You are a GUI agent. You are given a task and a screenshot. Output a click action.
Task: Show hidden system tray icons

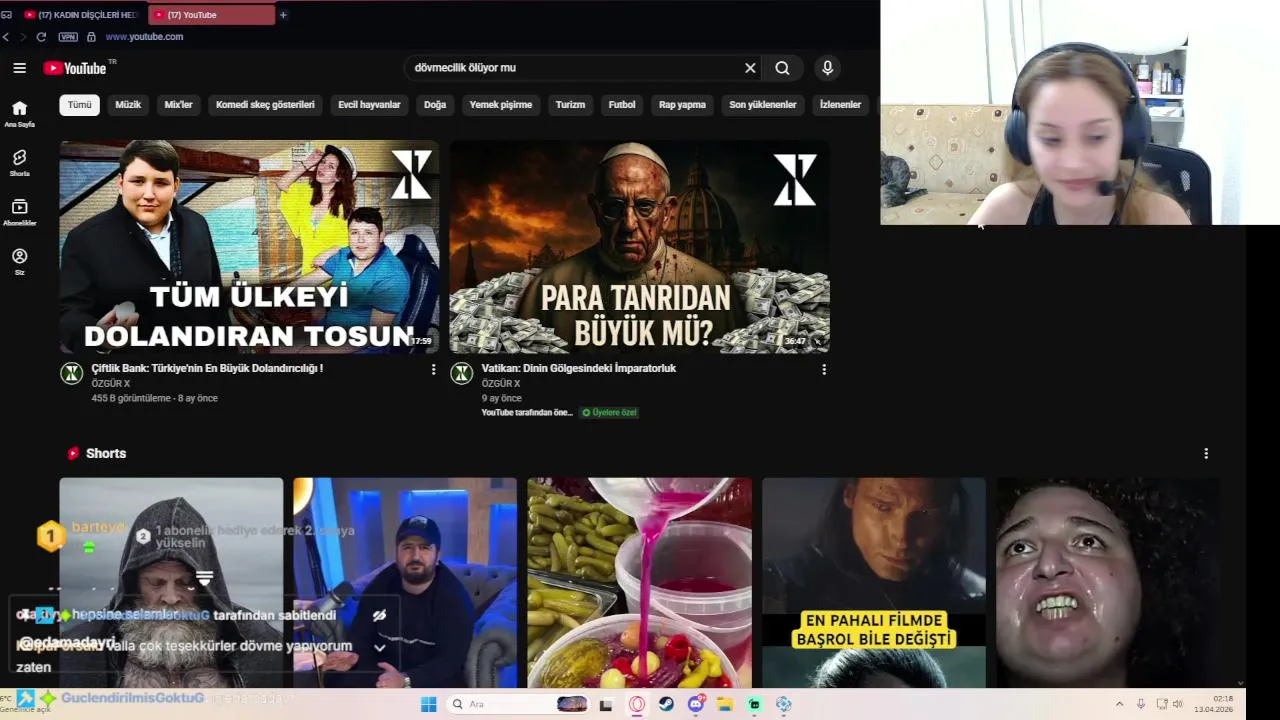(x=1119, y=704)
